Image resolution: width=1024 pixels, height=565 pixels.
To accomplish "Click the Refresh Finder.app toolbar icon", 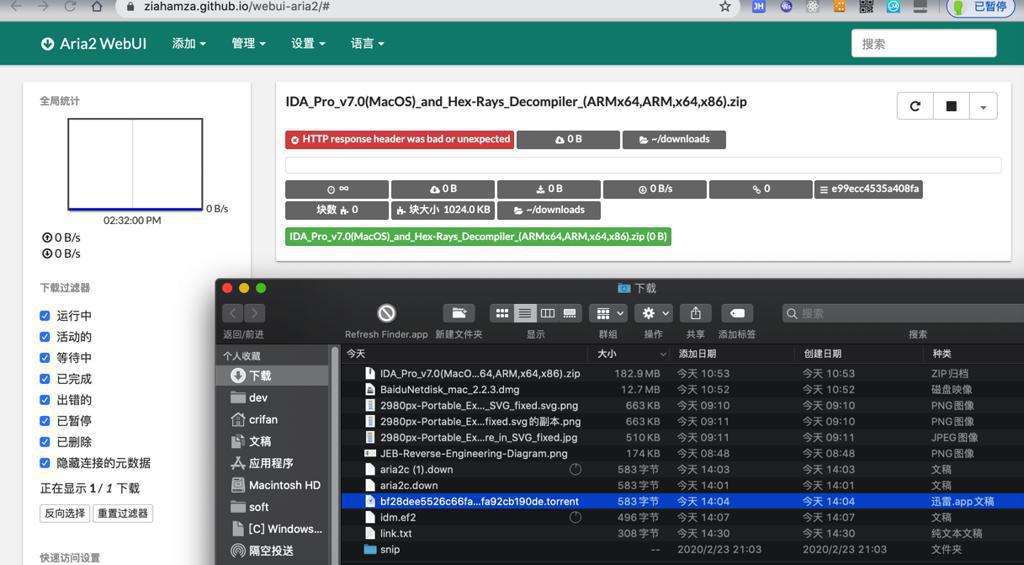I will click(387, 314).
